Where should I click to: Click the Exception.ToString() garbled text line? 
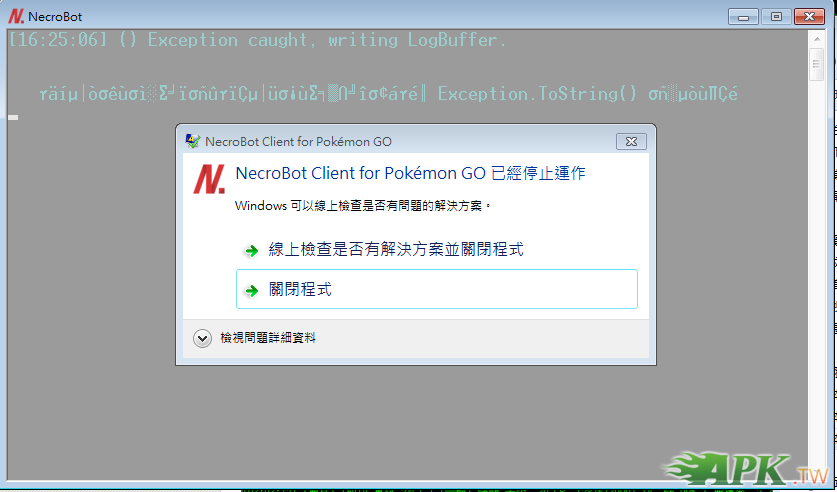pos(389,94)
